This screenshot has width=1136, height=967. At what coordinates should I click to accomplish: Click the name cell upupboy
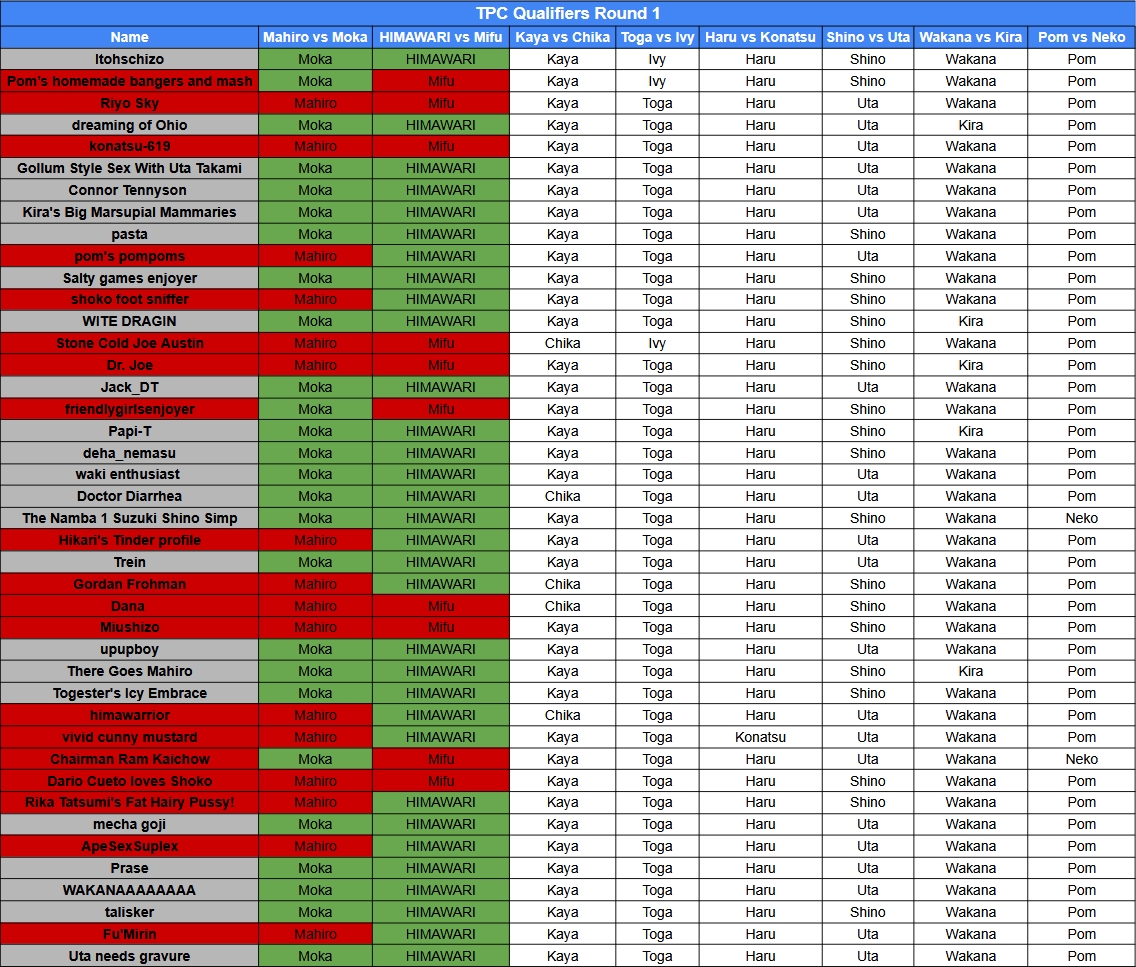tap(130, 649)
